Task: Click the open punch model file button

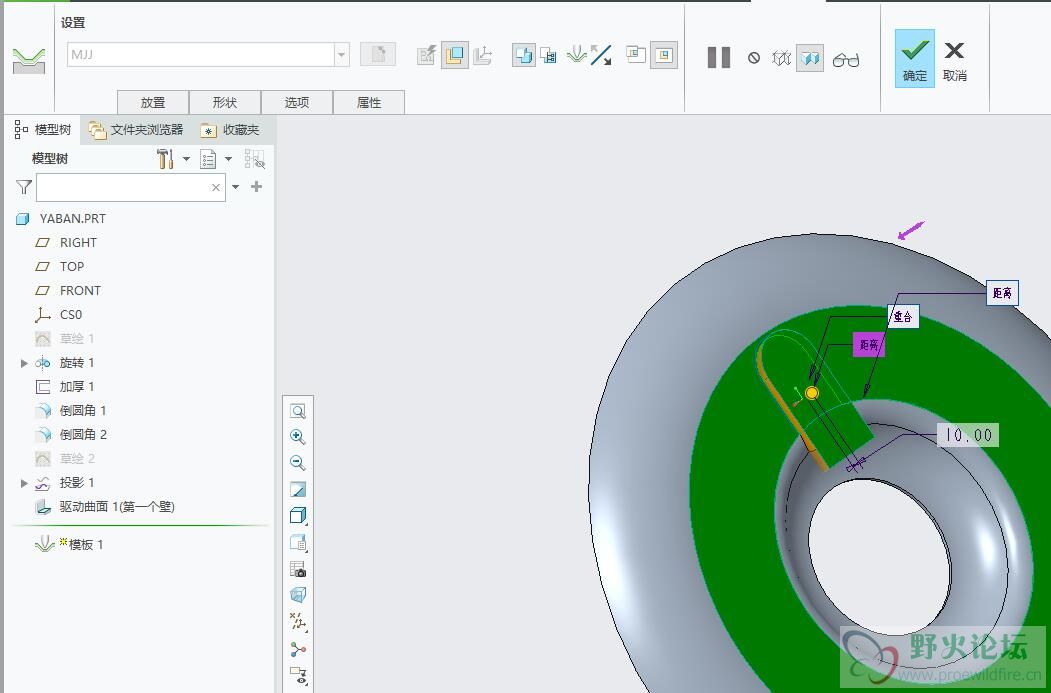Action: tap(377, 54)
